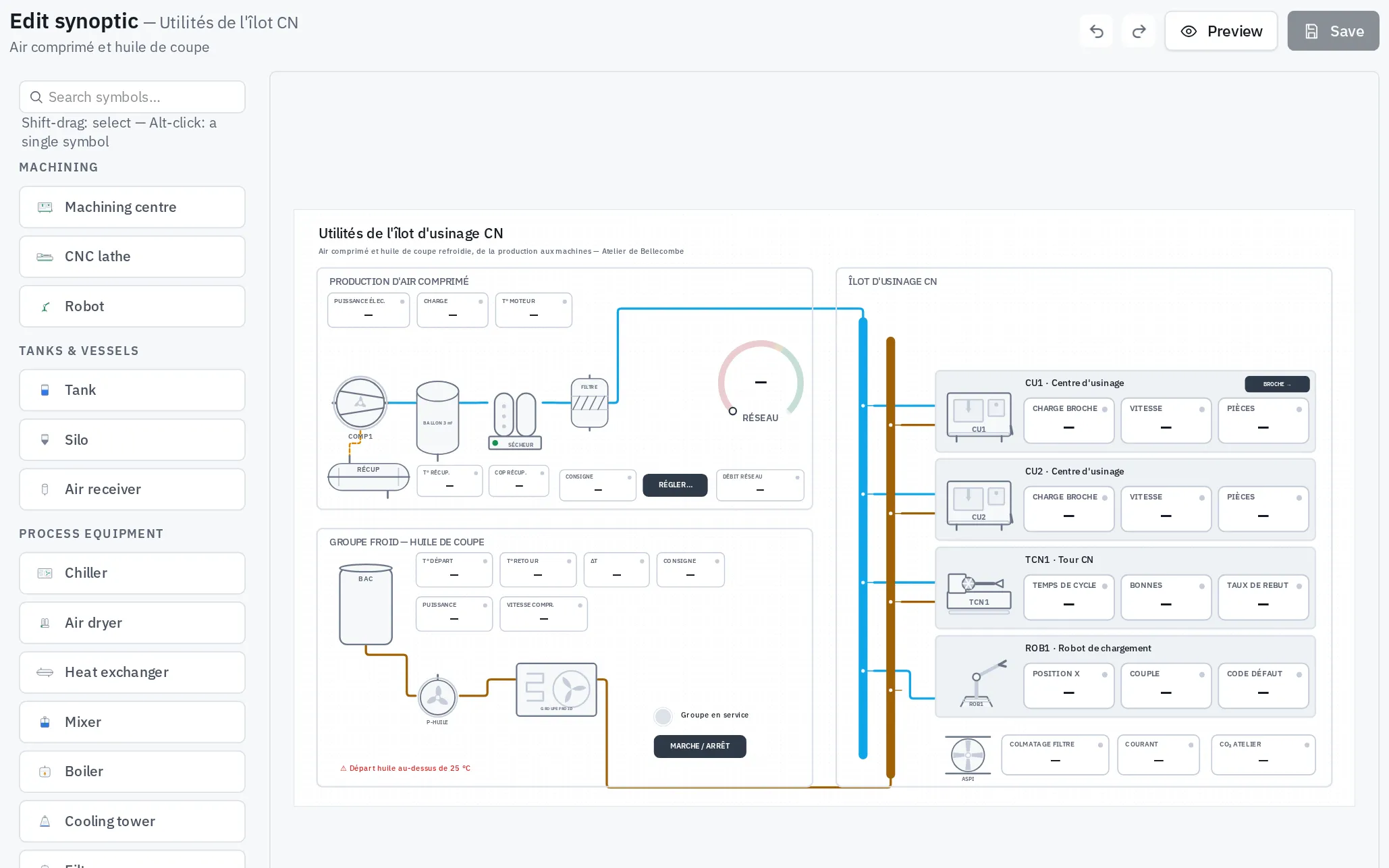Viewport: 1389px width, 868px height.
Task: Focus the Search symbols field
Action: tap(132, 97)
